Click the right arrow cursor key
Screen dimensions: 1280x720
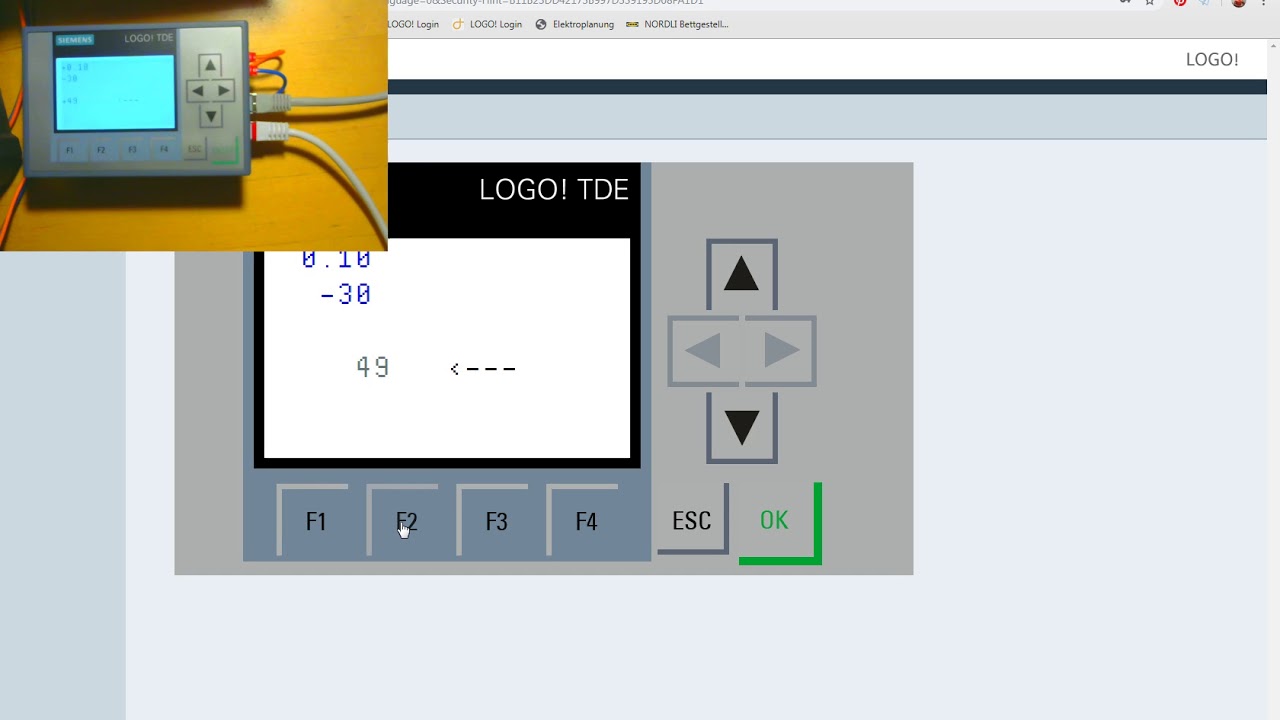point(780,351)
